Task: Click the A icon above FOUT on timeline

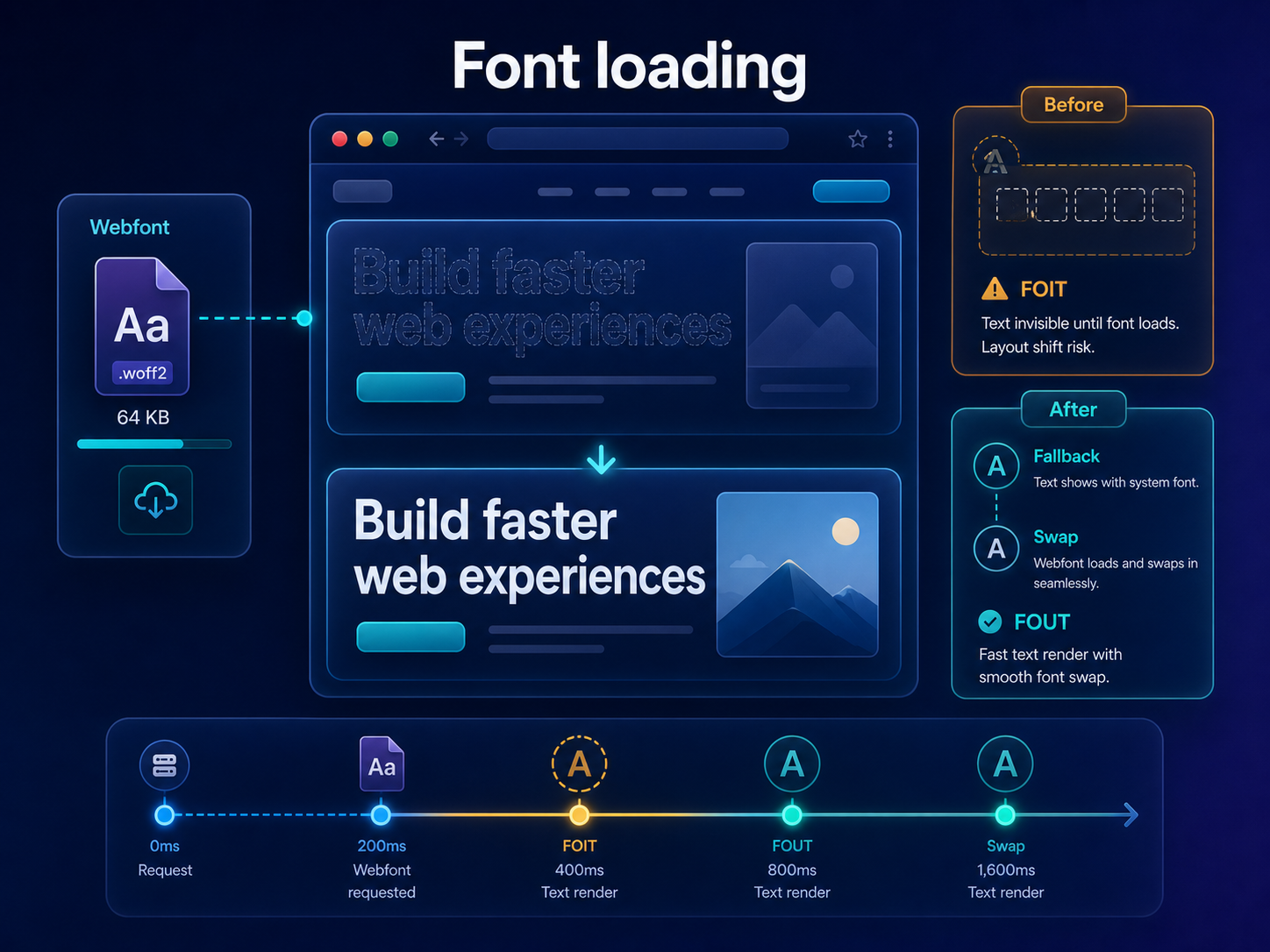Action: (x=792, y=764)
